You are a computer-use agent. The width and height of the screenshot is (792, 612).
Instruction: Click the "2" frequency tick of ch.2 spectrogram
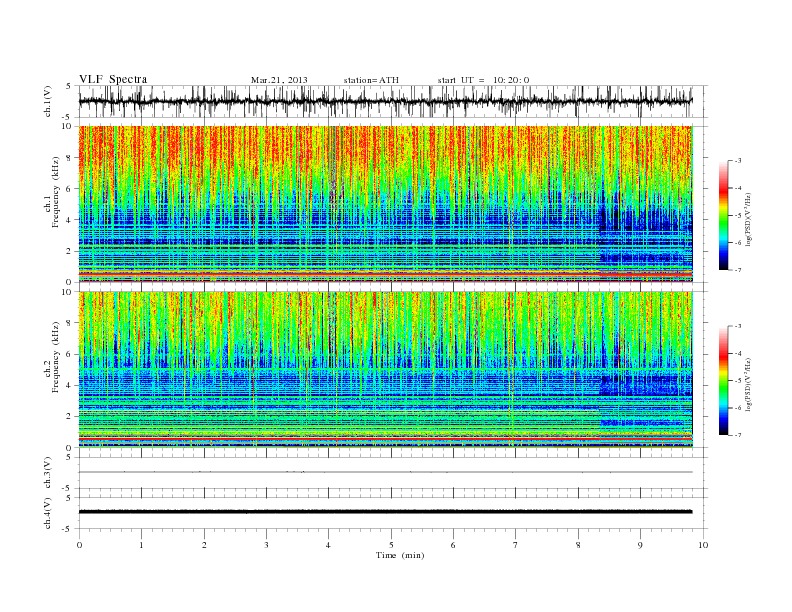click(70, 417)
